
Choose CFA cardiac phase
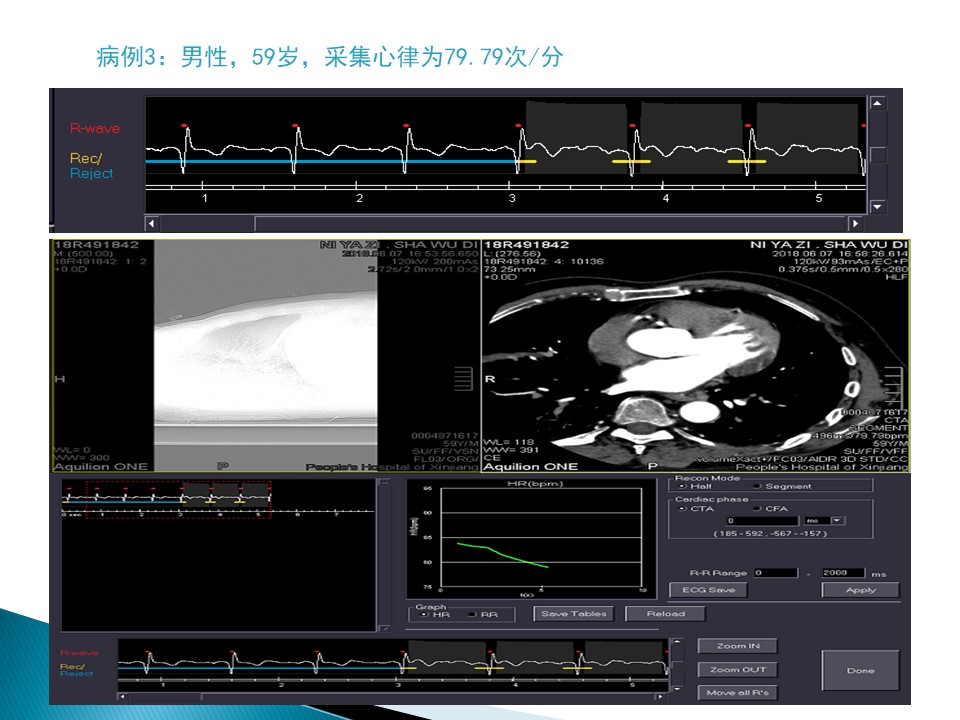pos(757,509)
